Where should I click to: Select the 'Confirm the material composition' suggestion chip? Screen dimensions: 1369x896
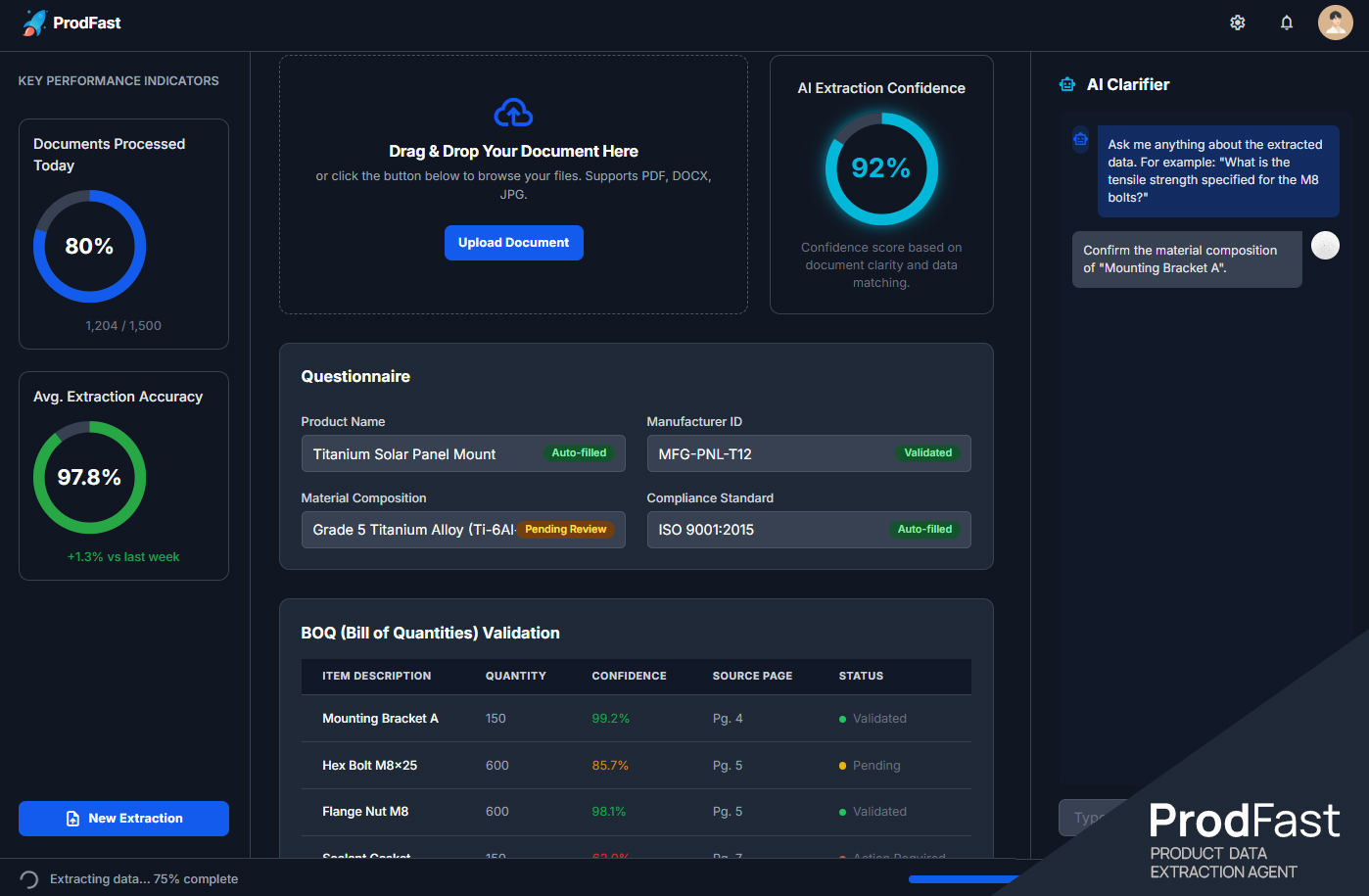(x=1186, y=259)
